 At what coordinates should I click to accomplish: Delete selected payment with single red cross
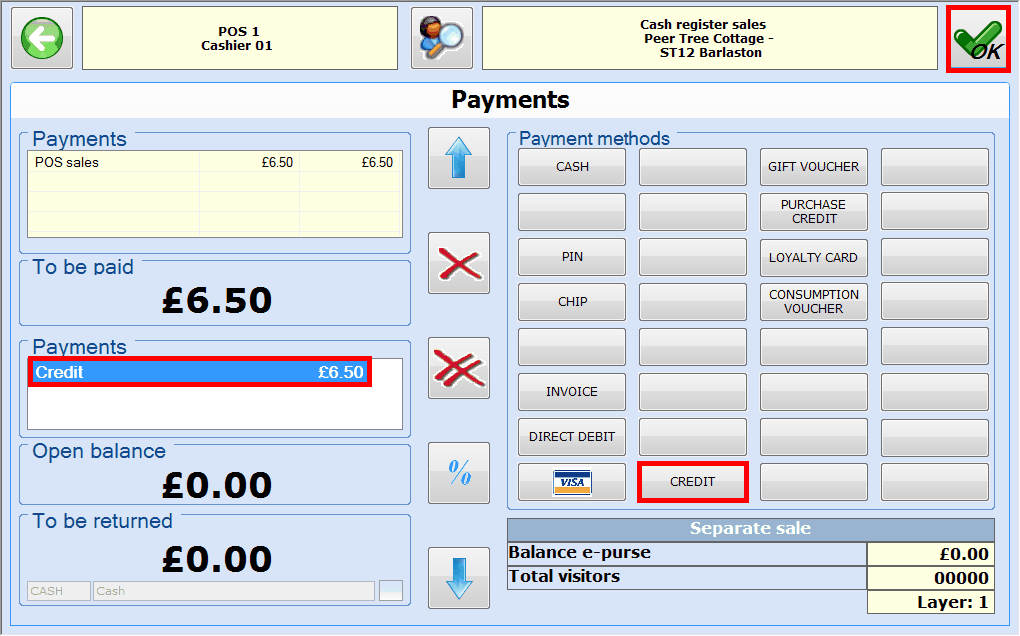(459, 264)
